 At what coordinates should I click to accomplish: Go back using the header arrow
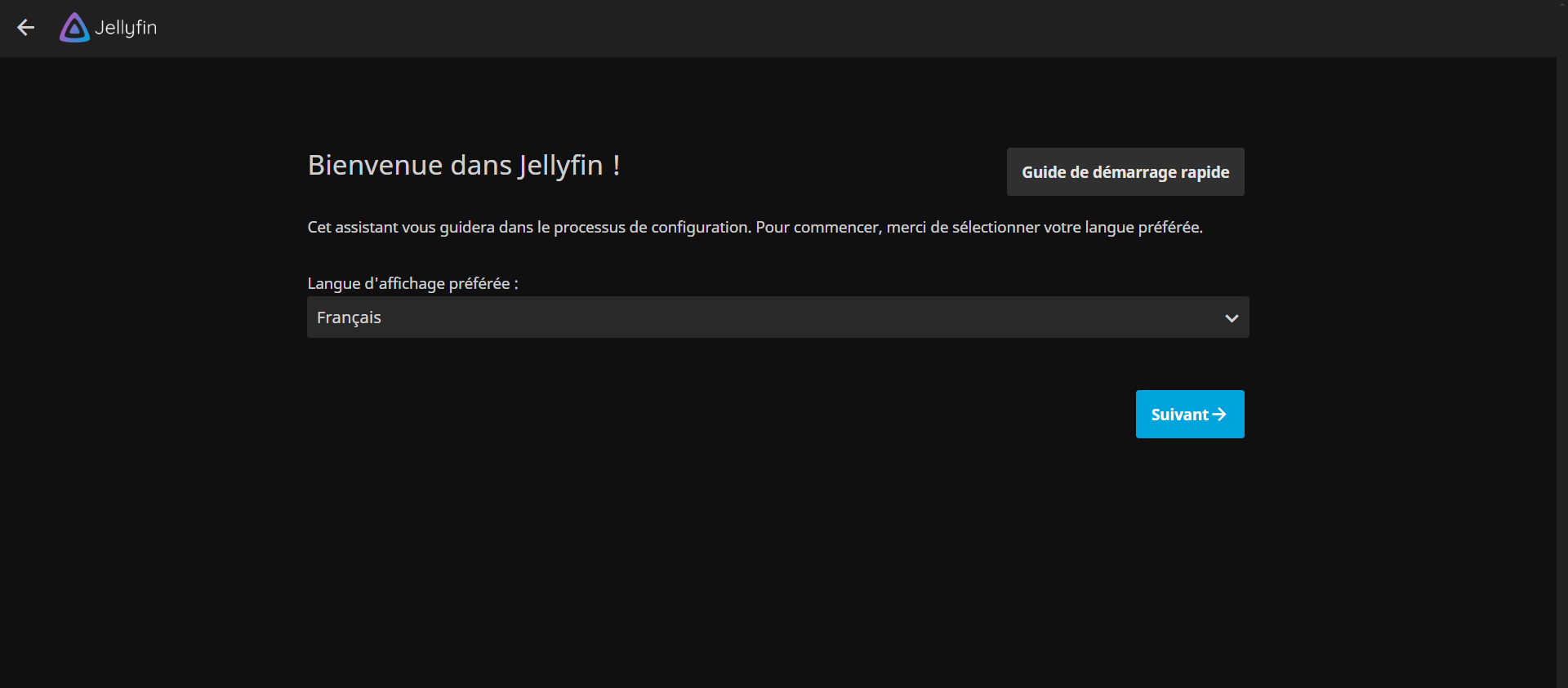[26, 28]
